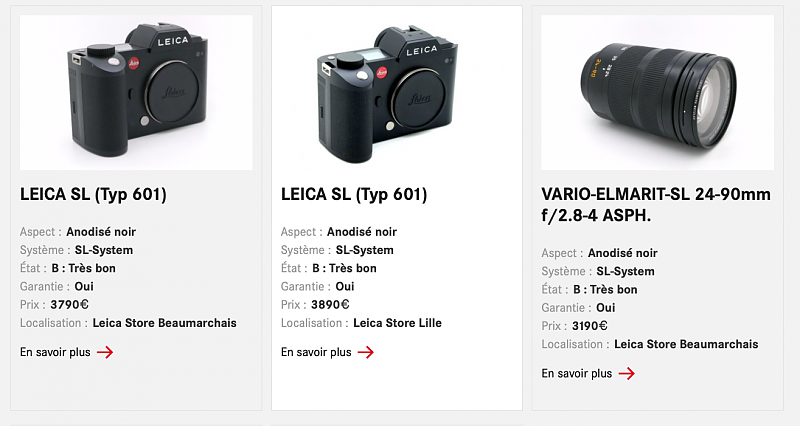This screenshot has height=426, width=800.
Task: Click red arrow on Beaumarchais Leica SL card
Action: tap(105, 352)
